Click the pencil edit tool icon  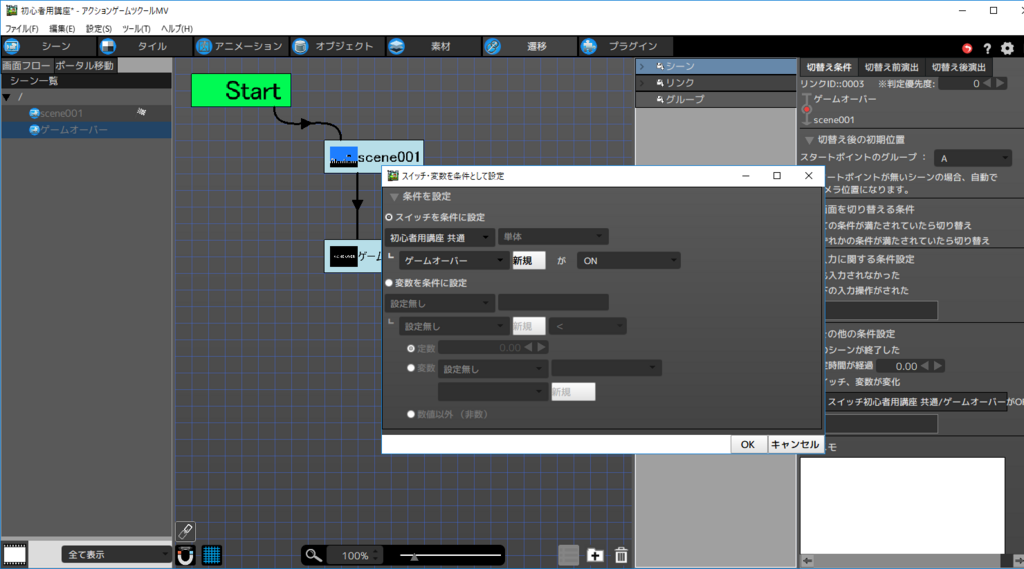[185, 531]
